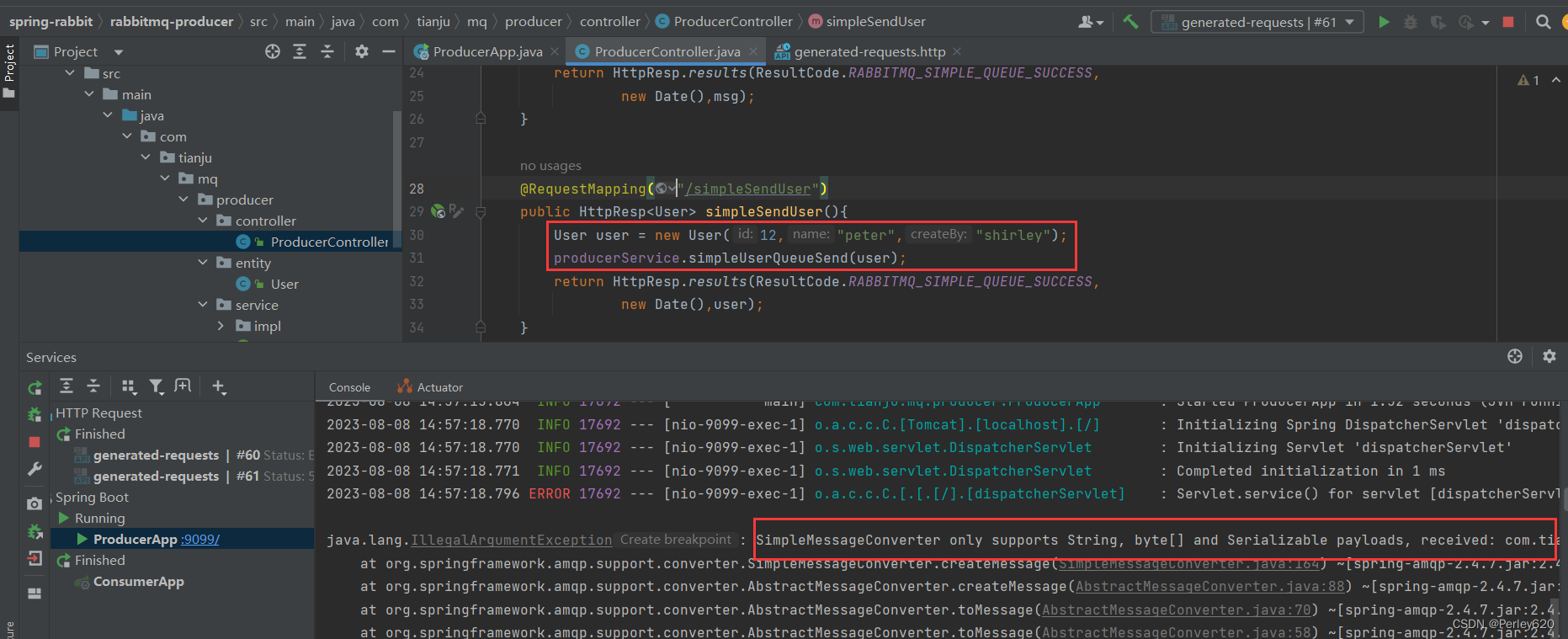This screenshot has width=1568, height=639.
Task: Click Open in New Tab icon in Services
Action: click(183, 386)
